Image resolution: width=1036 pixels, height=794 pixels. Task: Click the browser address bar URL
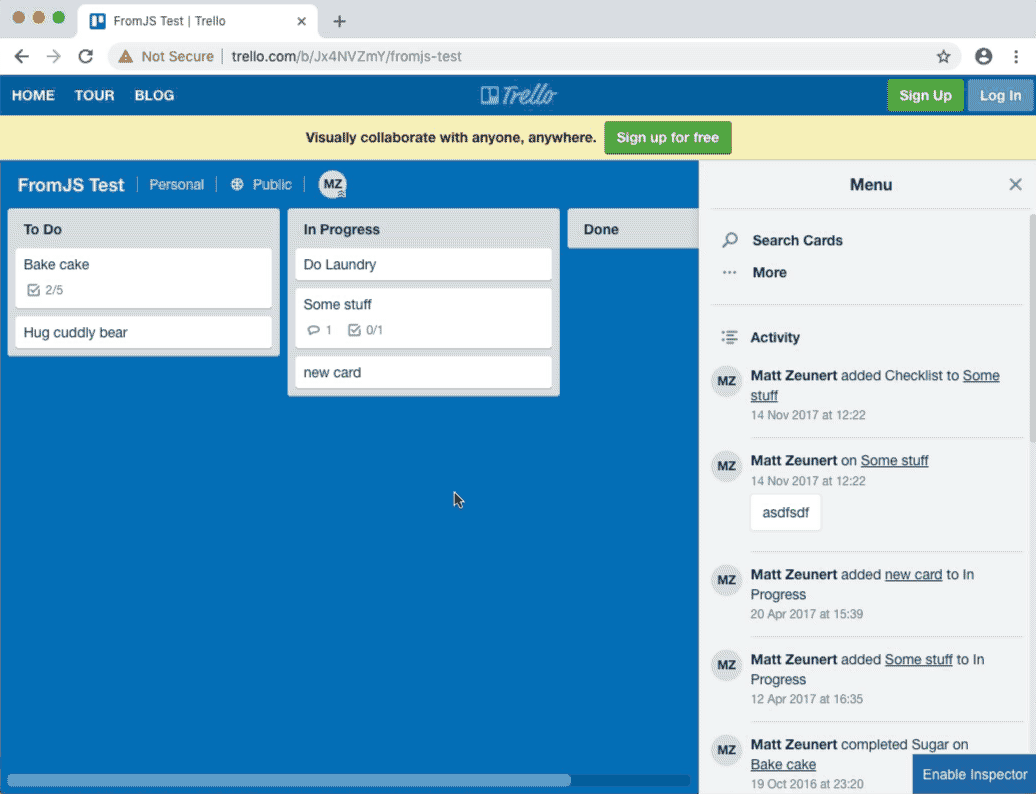point(346,57)
